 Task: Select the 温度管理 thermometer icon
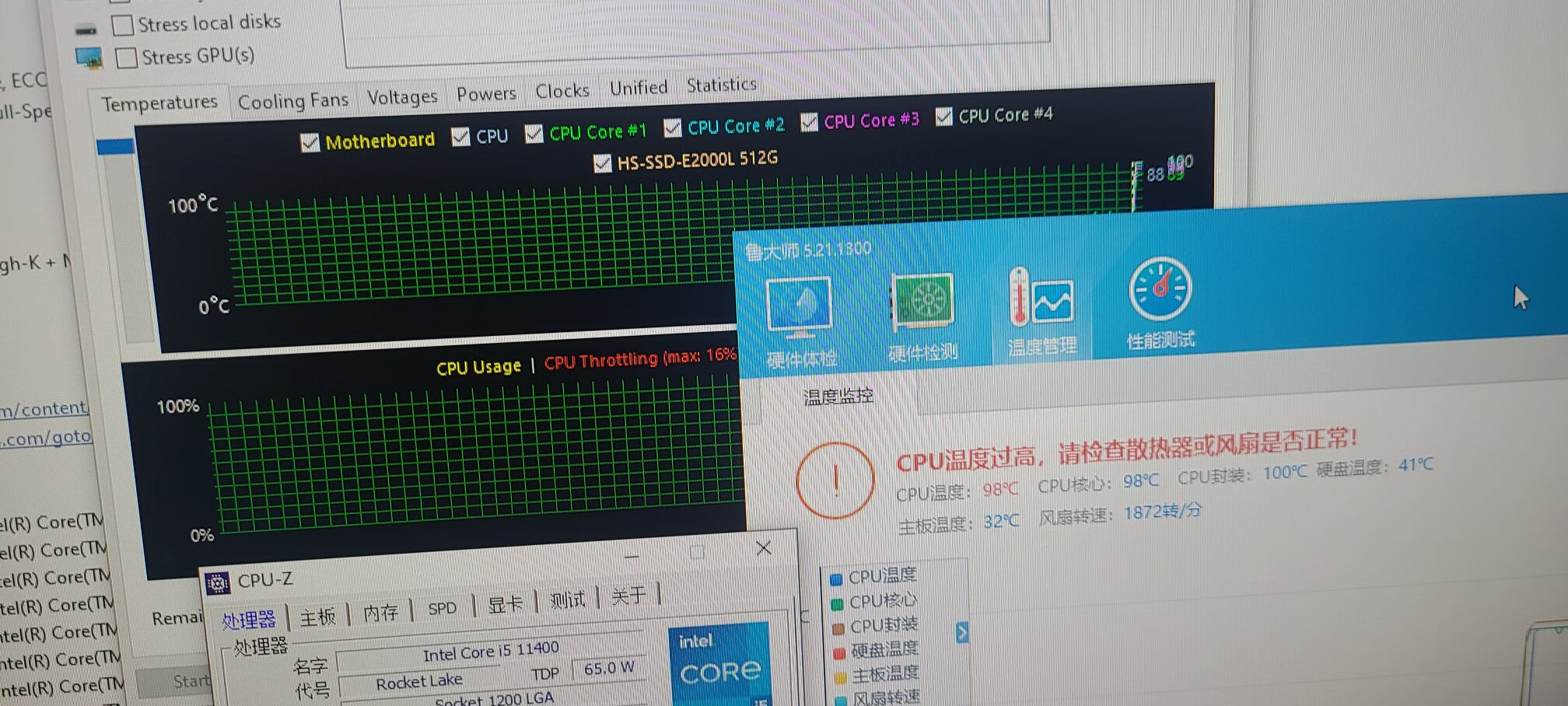1041,295
